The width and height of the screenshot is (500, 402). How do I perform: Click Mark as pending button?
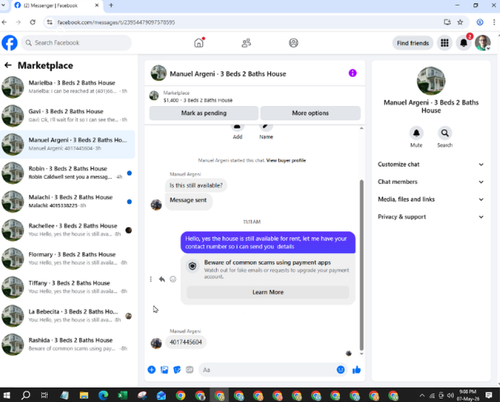(x=204, y=113)
